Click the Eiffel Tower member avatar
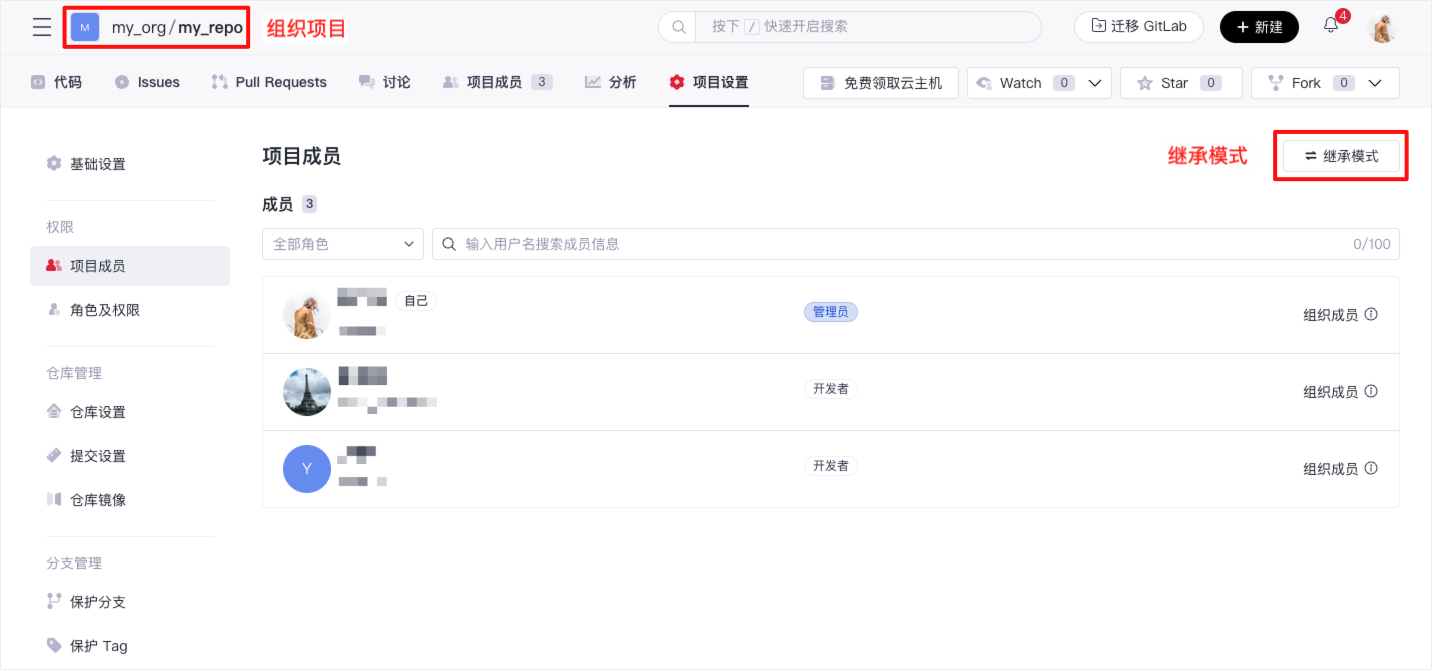Image resolution: width=1432 pixels, height=670 pixels. click(x=307, y=392)
